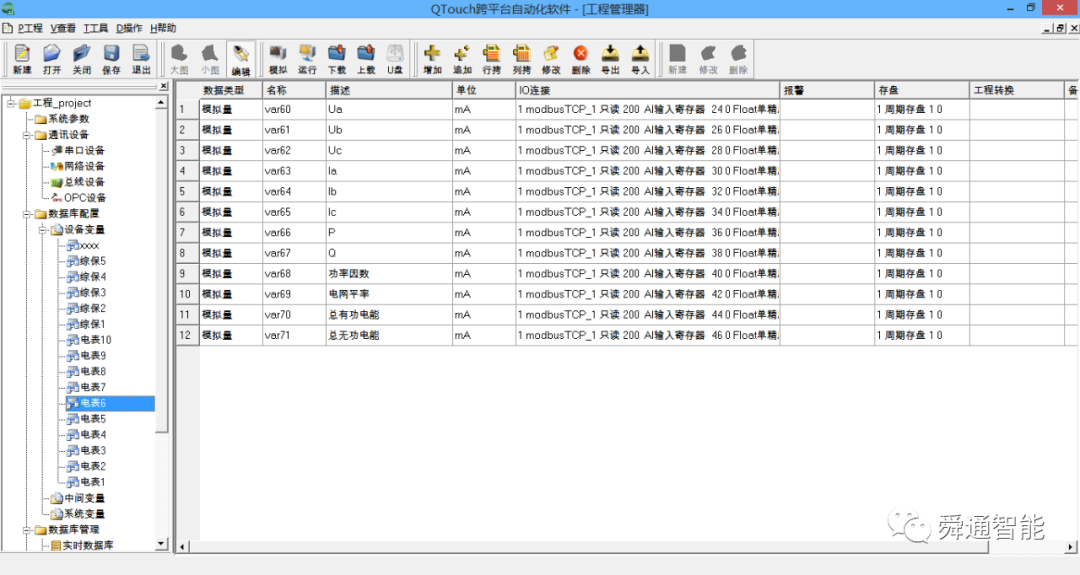Select 系统变量 node in tree
1080x575 pixels.
point(78,514)
